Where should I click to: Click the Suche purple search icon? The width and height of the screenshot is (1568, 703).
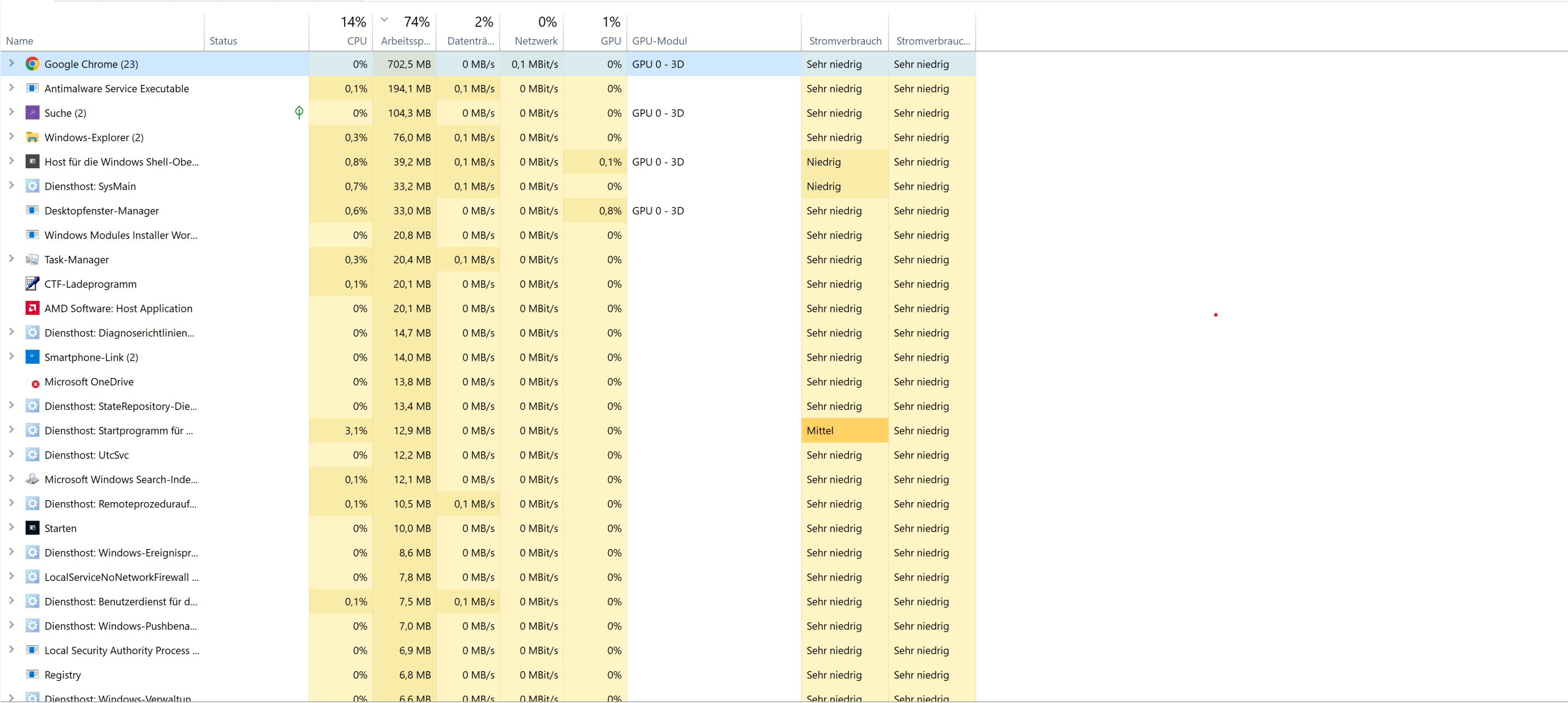pyautogui.click(x=32, y=113)
